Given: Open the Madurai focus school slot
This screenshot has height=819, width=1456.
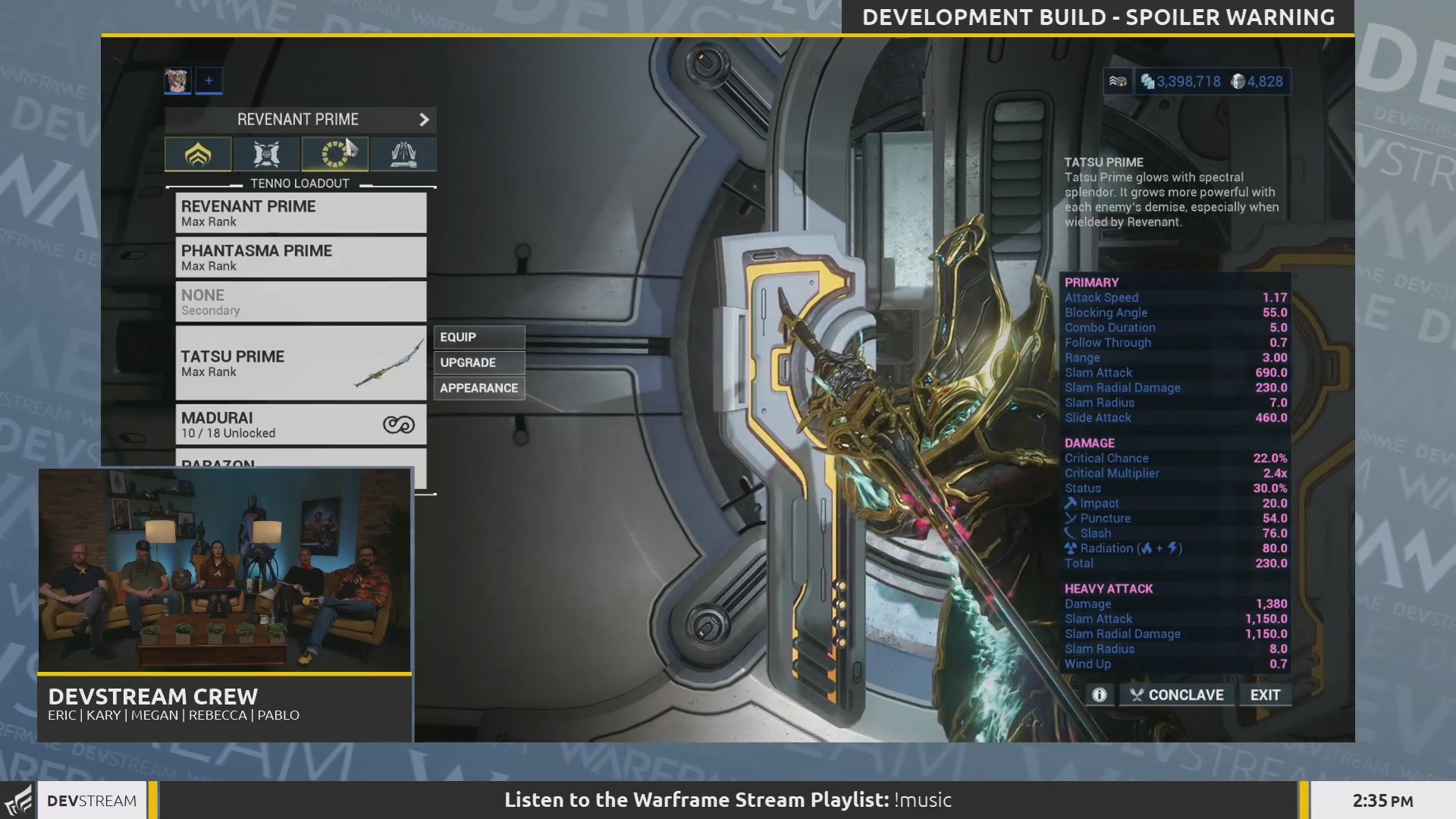Looking at the screenshot, I should pos(301,425).
